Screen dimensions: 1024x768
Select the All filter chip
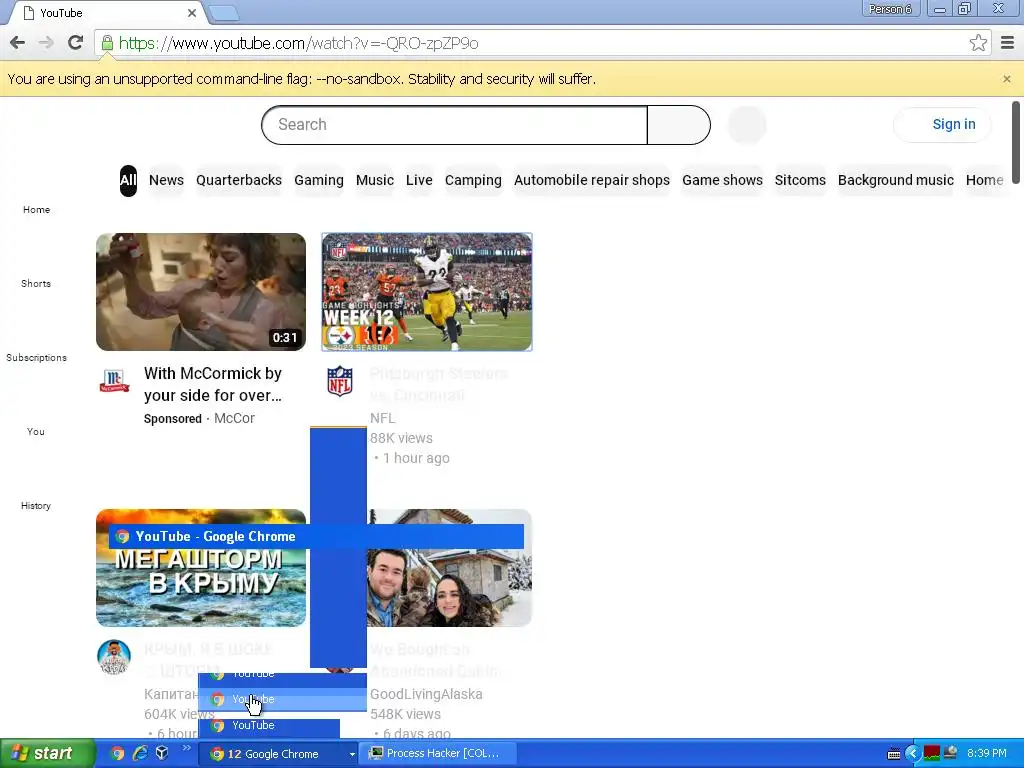[x=128, y=180]
